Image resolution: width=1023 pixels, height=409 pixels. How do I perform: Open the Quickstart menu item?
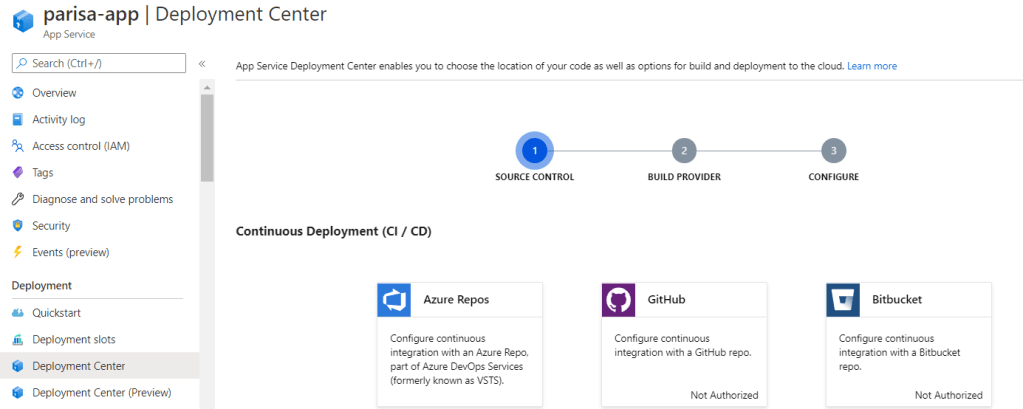coord(59,312)
